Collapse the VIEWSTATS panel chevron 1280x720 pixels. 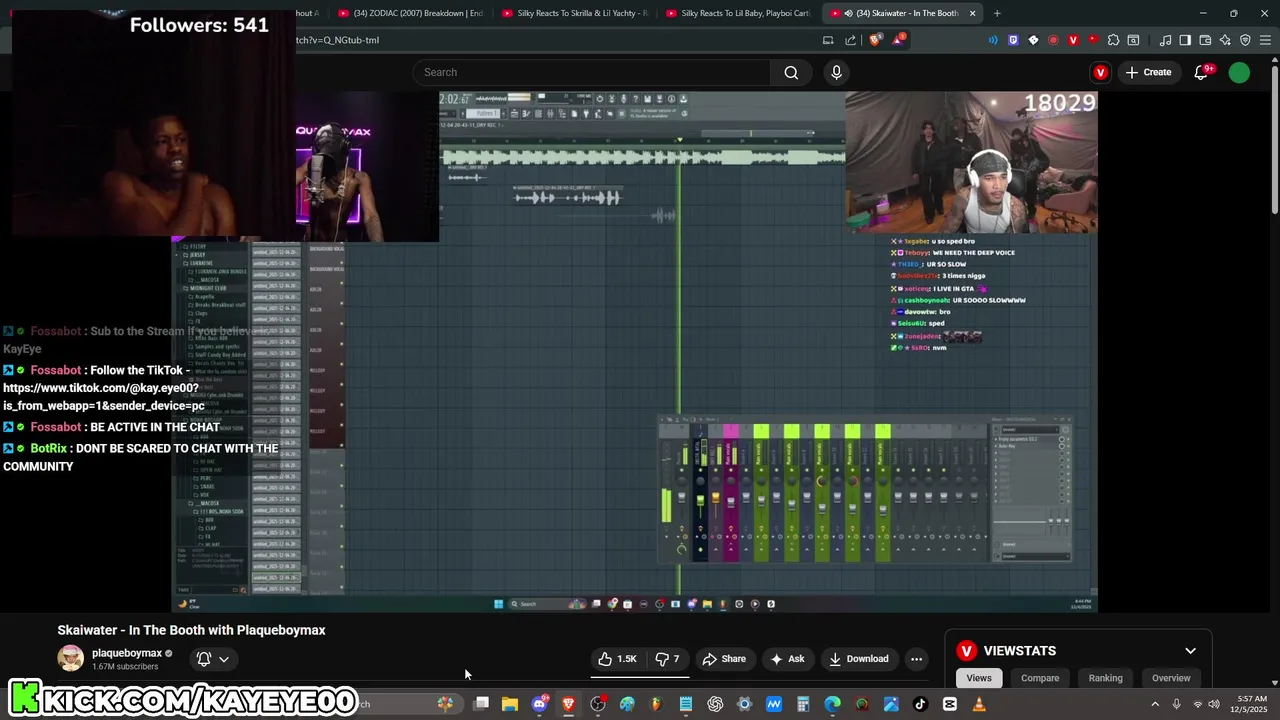coord(1190,651)
